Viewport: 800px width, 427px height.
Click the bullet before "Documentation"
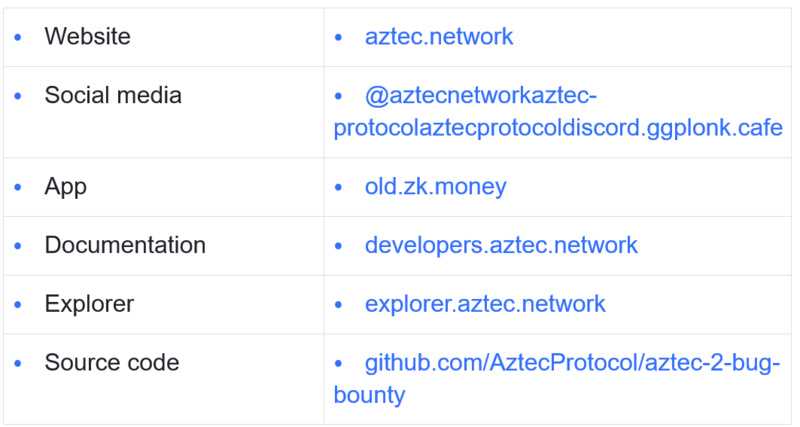coord(18,246)
